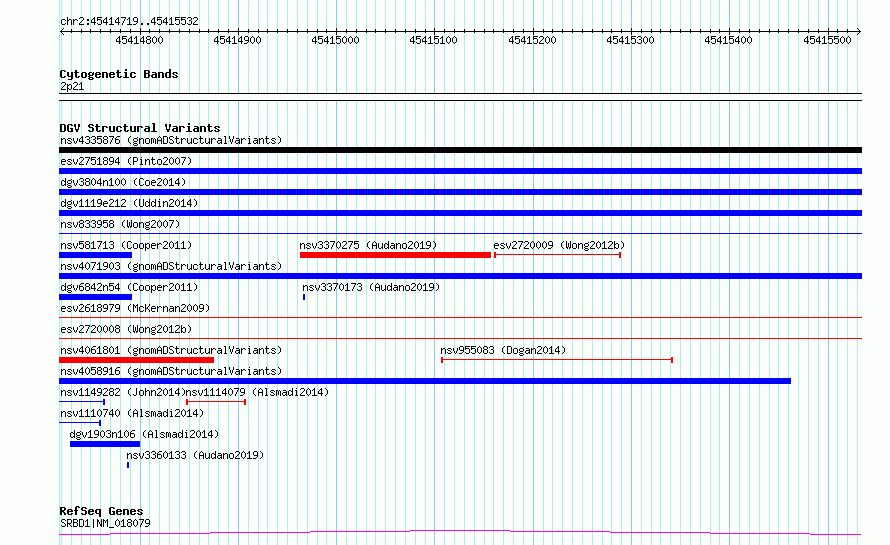The image size is (890, 545).
Task: Click nsv833958 (Wong2007) variant label
Action: (120, 224)
